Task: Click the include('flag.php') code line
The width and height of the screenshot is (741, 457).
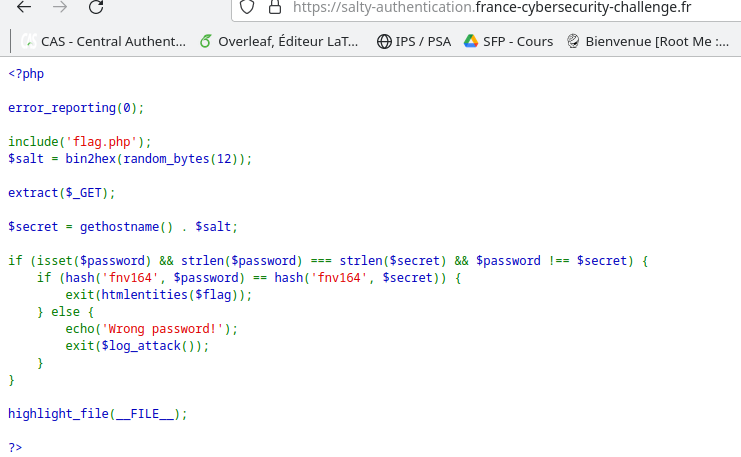Action: pyautogui.click(x=80, y=141)
